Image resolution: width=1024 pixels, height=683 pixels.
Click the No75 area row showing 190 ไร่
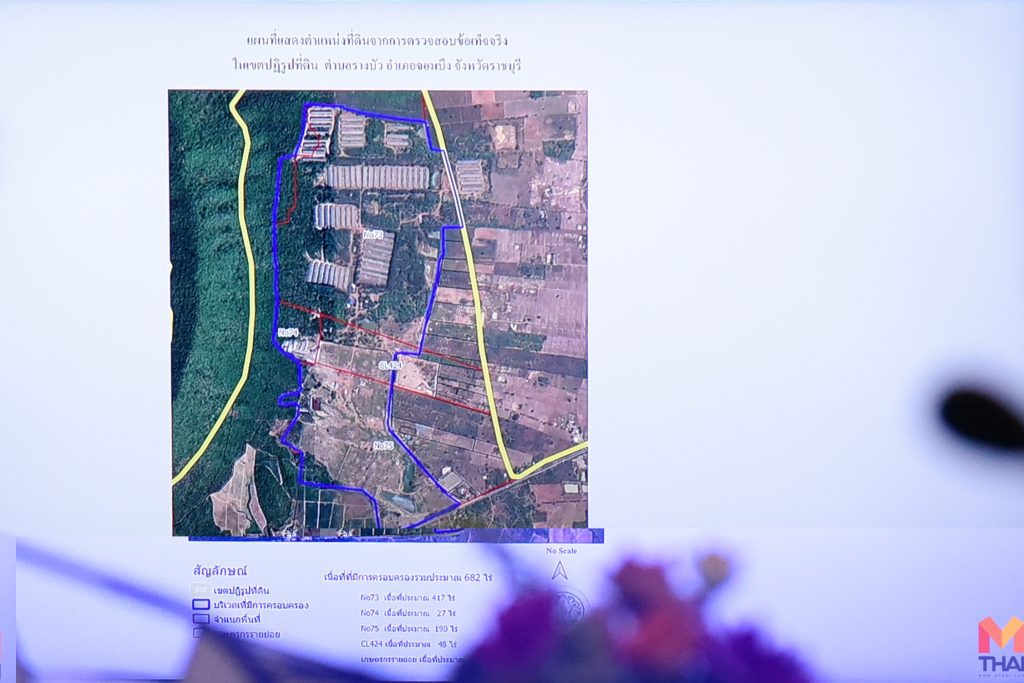409,628
